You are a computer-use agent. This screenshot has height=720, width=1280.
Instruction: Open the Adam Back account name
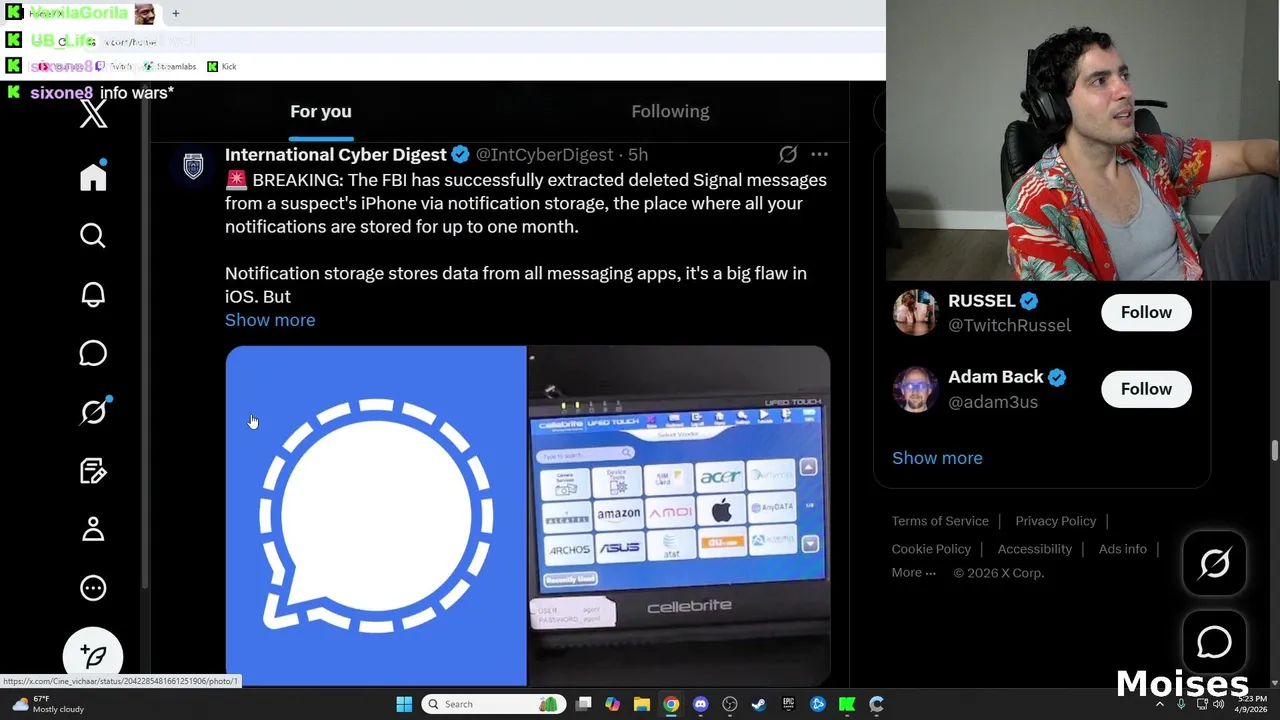995,377
